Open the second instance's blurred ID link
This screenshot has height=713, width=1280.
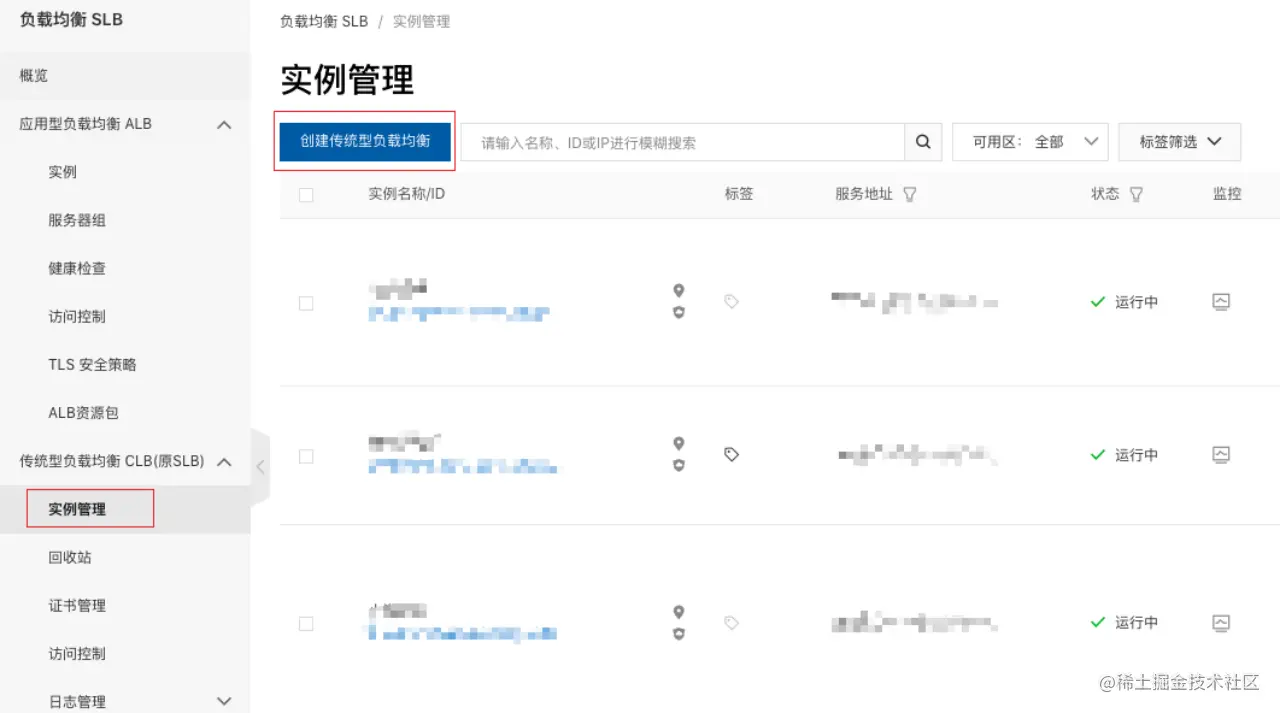(x=463, y=467)
